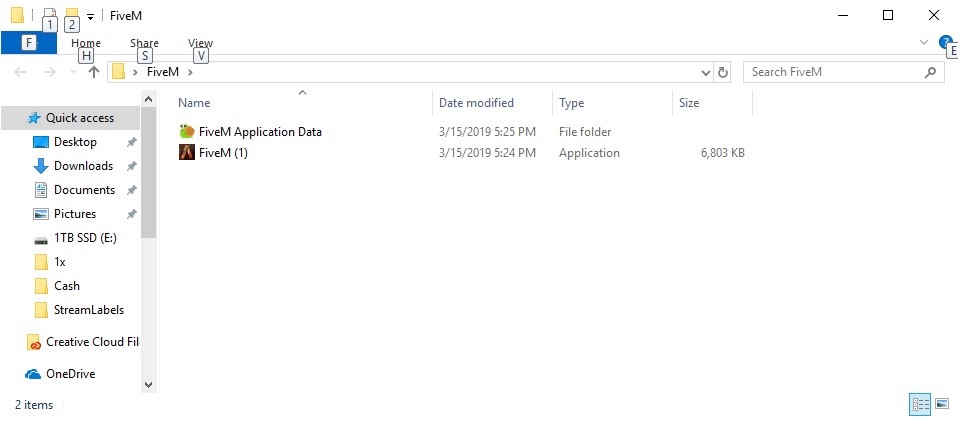This screenshot has width=966, height=429.
Task: Open the FiveM Application Data folder
Action: tap(259, 132)
